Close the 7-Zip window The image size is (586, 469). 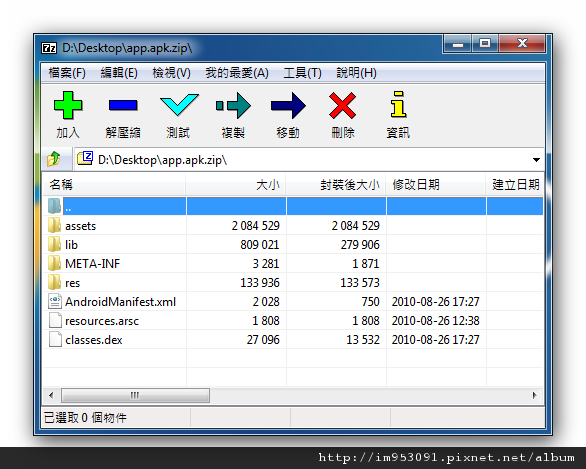522,44
